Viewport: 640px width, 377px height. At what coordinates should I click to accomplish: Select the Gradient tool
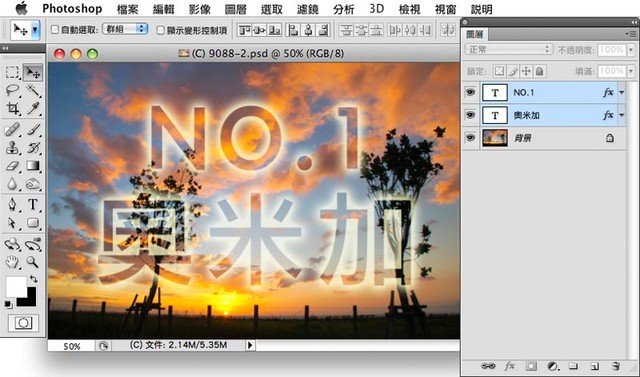[x=33, y=166]
